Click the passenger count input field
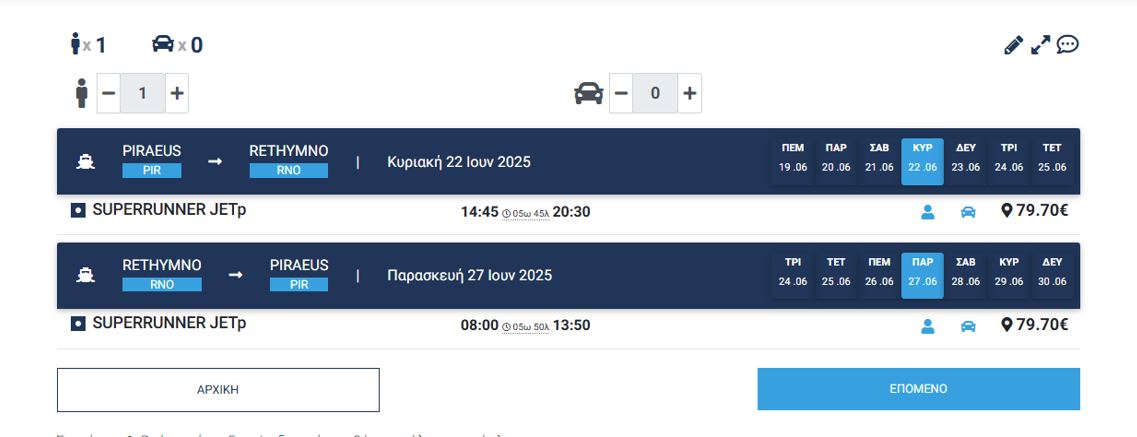Viewport: 1137px width, 437px height. coord(143,93)
